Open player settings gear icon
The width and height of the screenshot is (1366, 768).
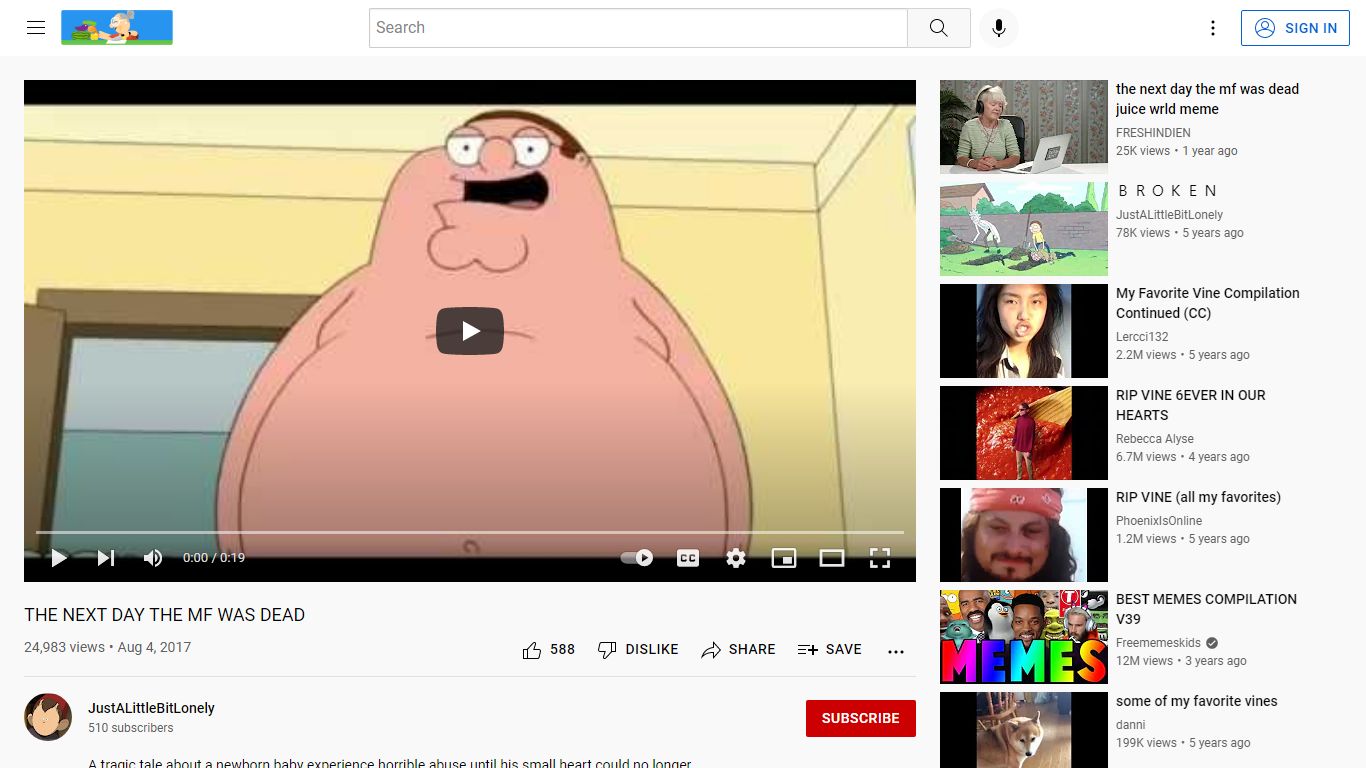(x=736, y=558)
